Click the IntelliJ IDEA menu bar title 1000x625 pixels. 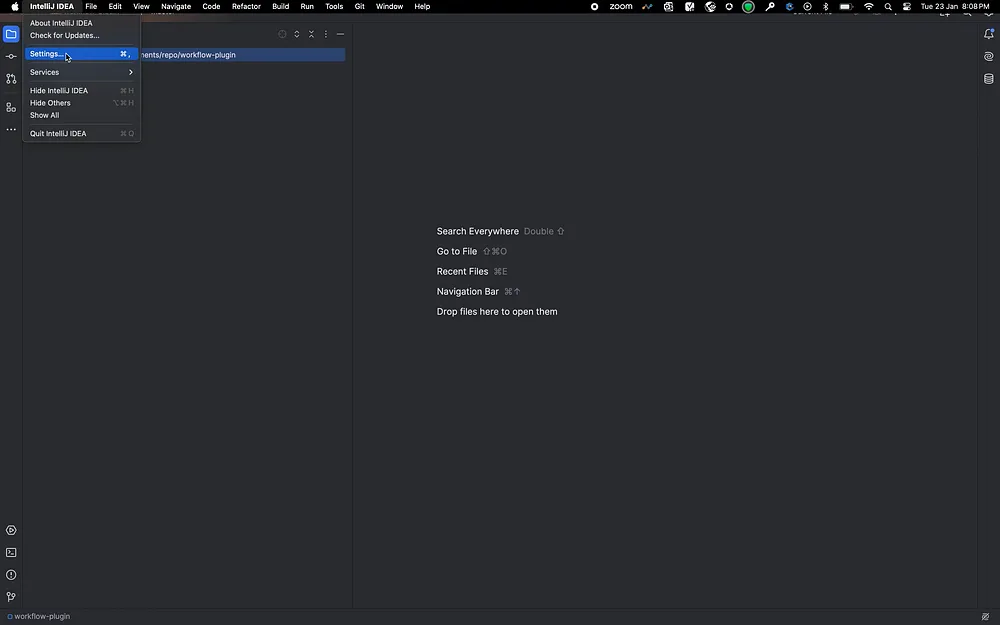pyautogui.click(x=52, y=6)
